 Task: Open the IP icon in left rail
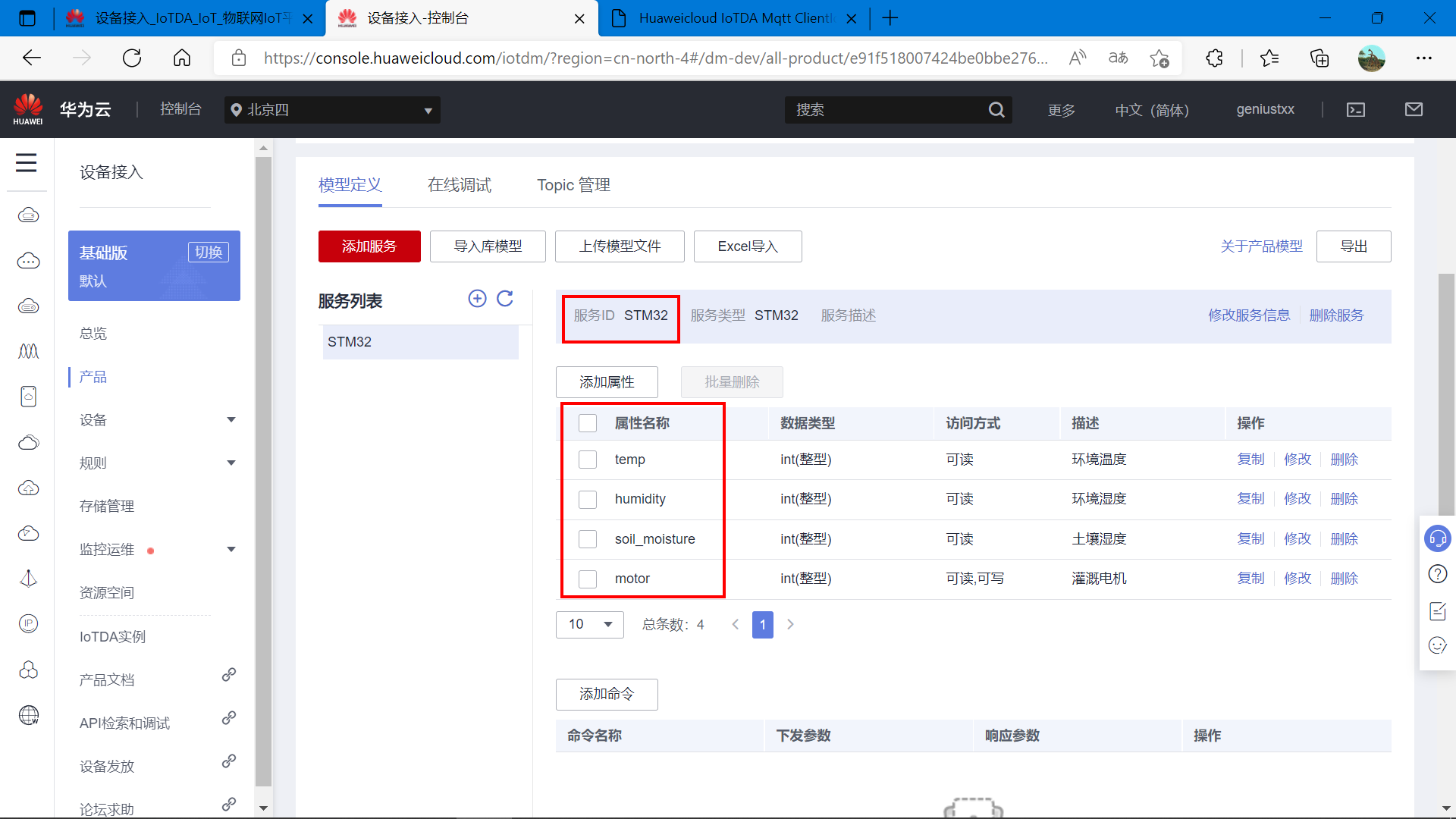point(29,623)
